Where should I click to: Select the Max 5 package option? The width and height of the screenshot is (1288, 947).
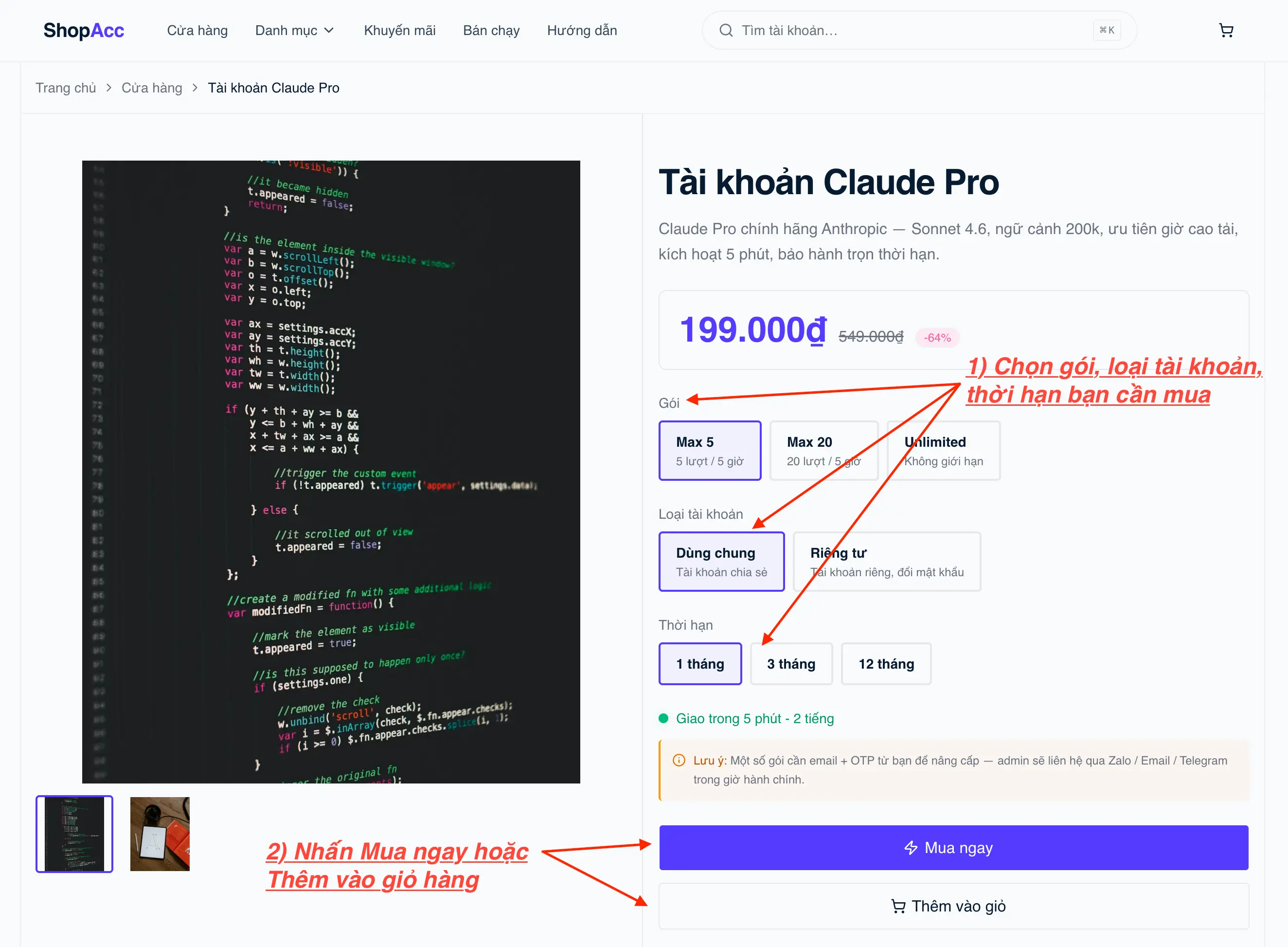click(710, 451)
